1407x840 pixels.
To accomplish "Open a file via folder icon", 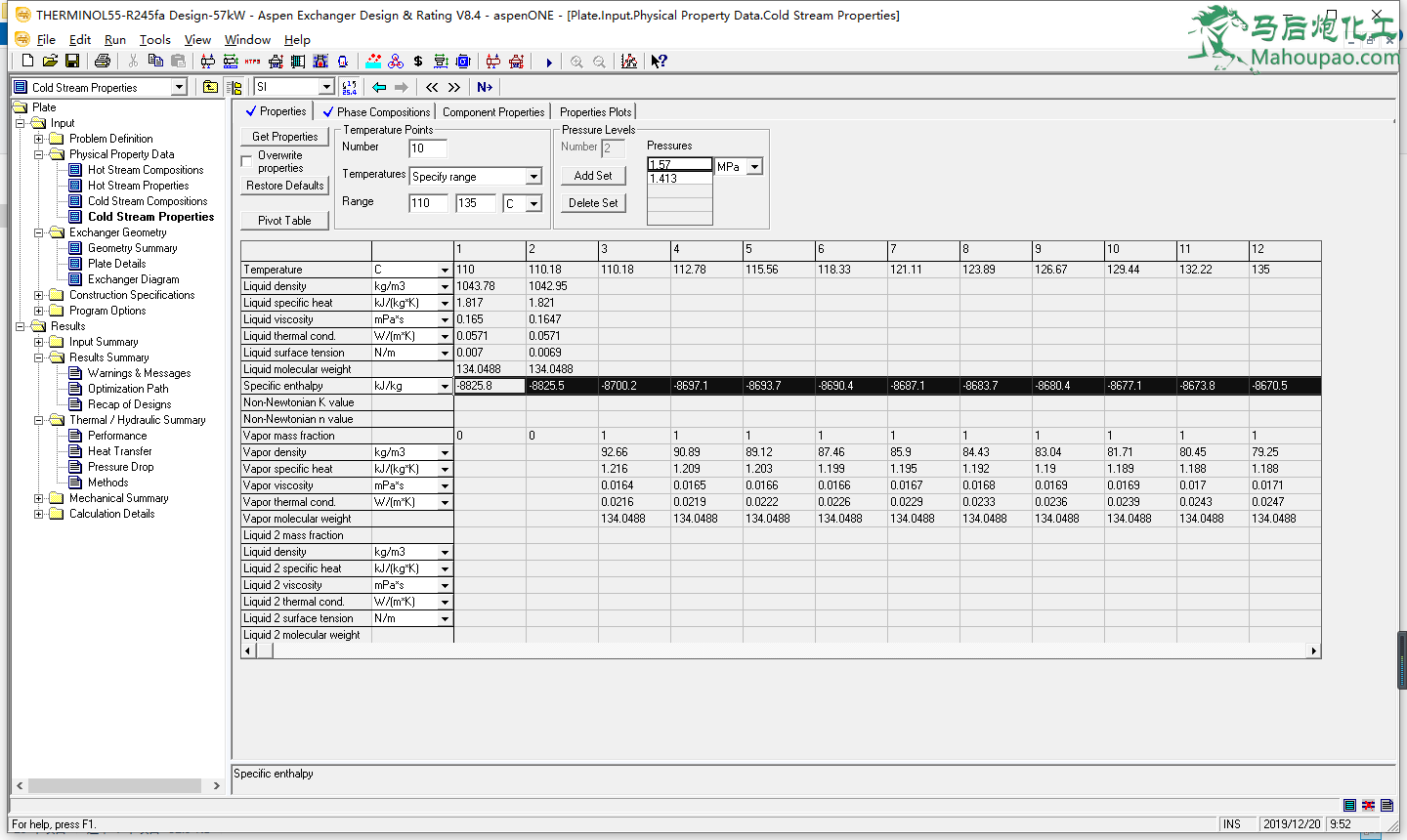I will click(x=50, y=62).
